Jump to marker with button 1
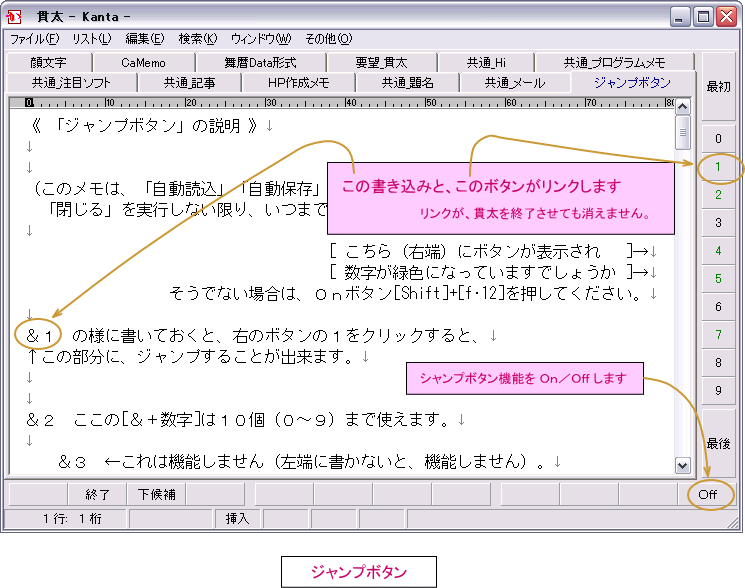 (x=718, y=167)
